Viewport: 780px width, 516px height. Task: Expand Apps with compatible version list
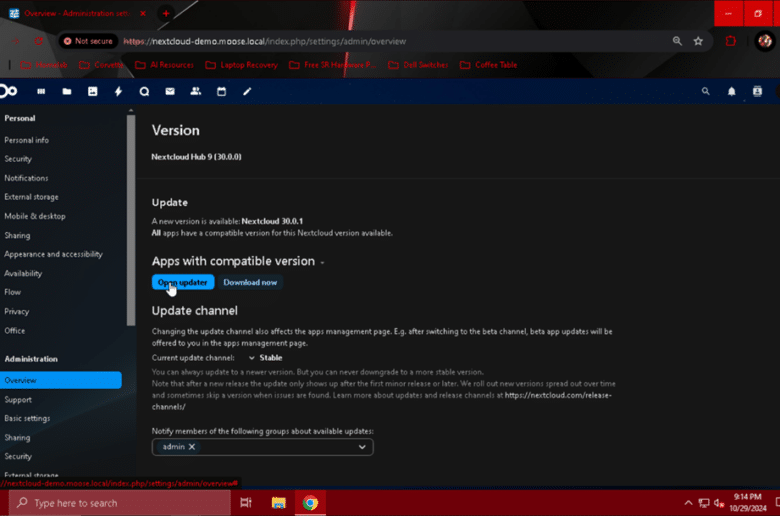322,262
